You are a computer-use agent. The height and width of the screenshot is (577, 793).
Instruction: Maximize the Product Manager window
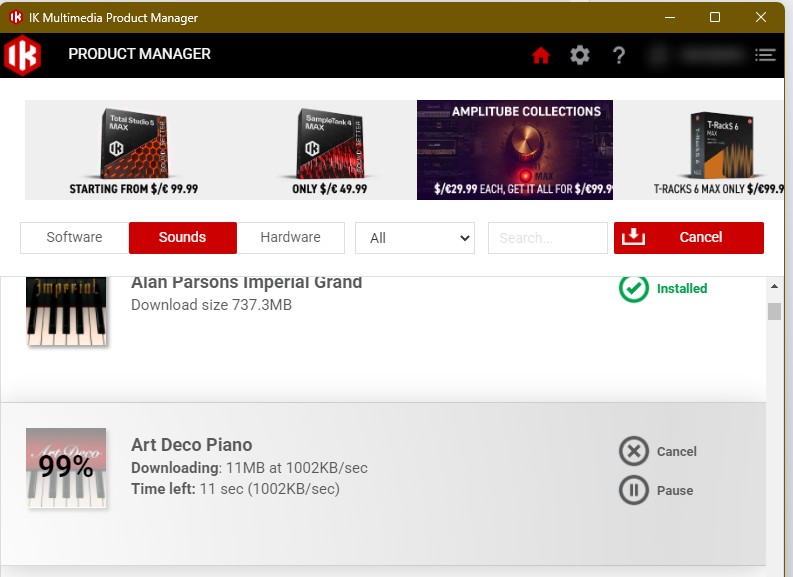coord(715,17)
